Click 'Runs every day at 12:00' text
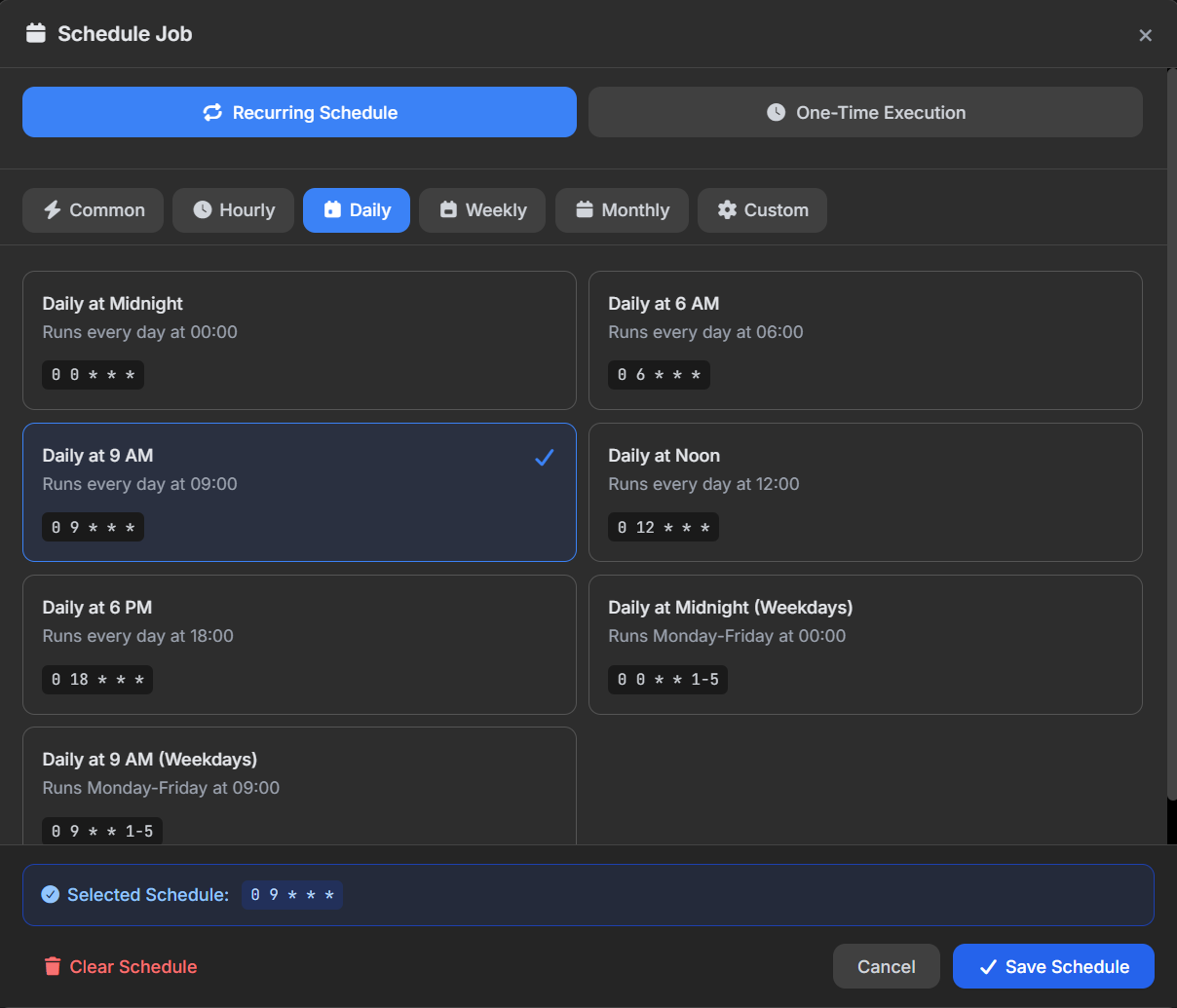Screen dimensions: 1177x1008 [x=703, y=484]
